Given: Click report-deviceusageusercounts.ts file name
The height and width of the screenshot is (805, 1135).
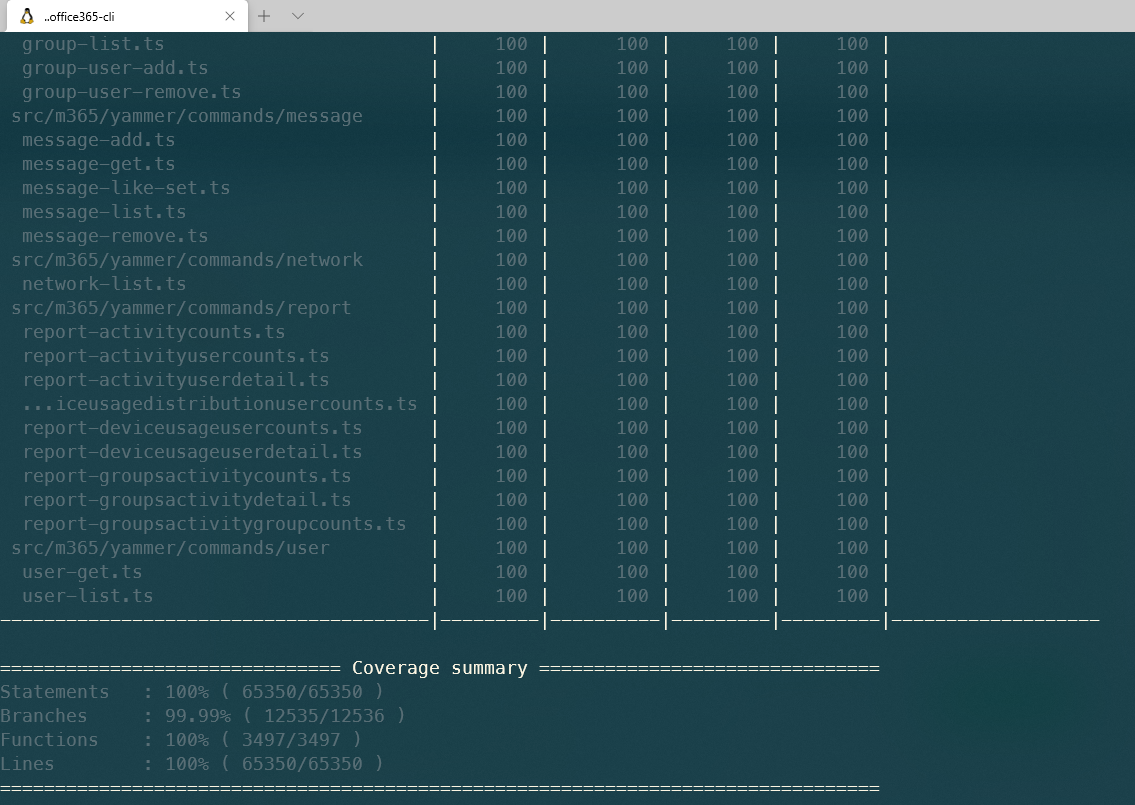Looking at the screenshot, I should coord(192,428).
